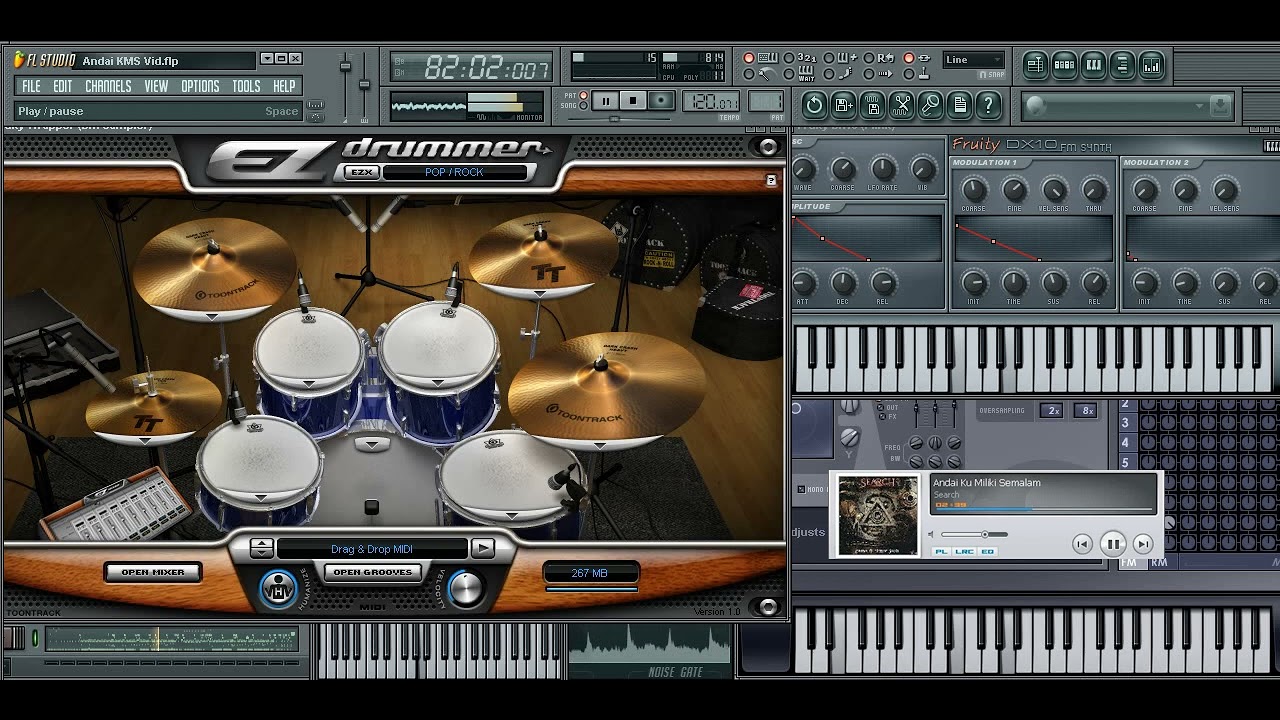Click the save new version icon
1280x720 pixels.
[843, 104]
